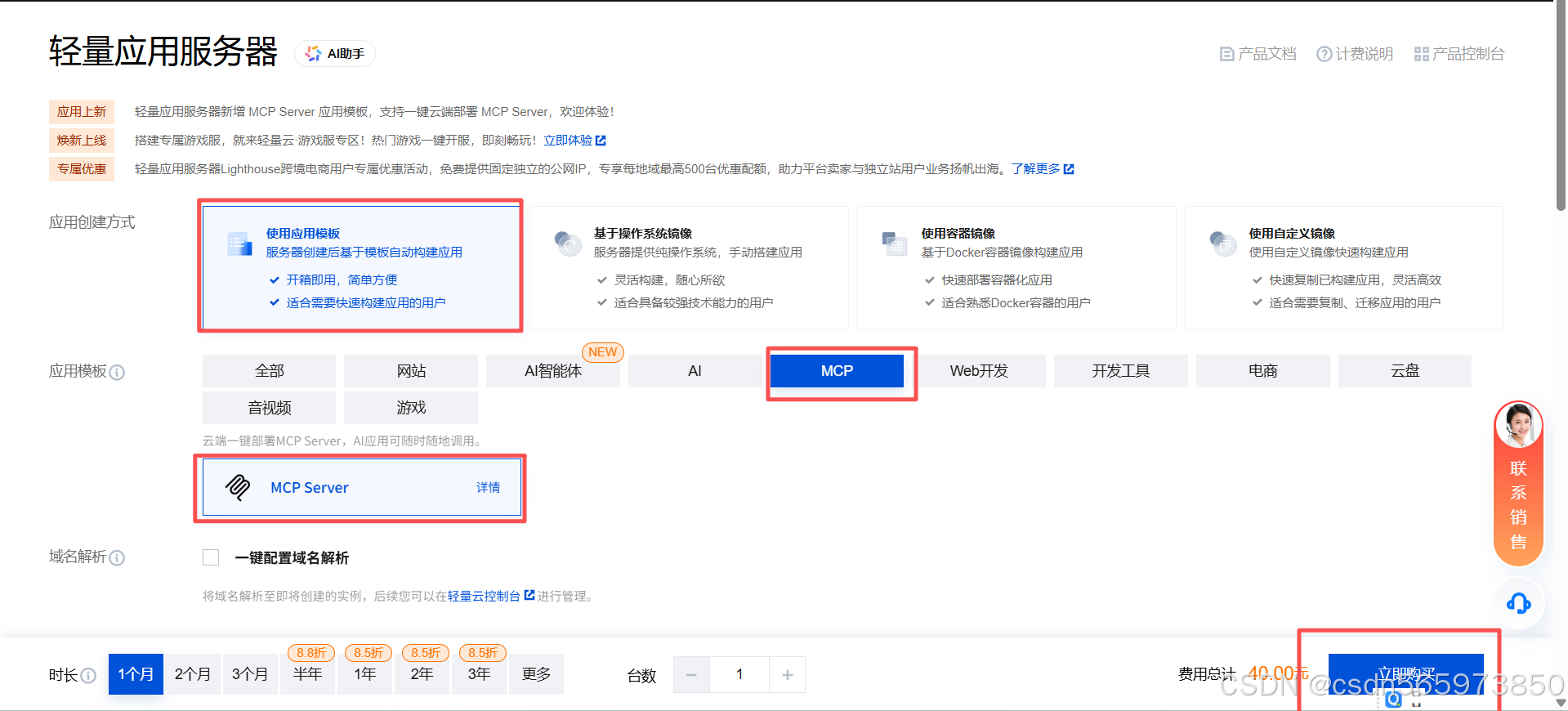The image size is (1568, 711).
Task: Expand 更多 duration options
Action: [x=536, y=674]
